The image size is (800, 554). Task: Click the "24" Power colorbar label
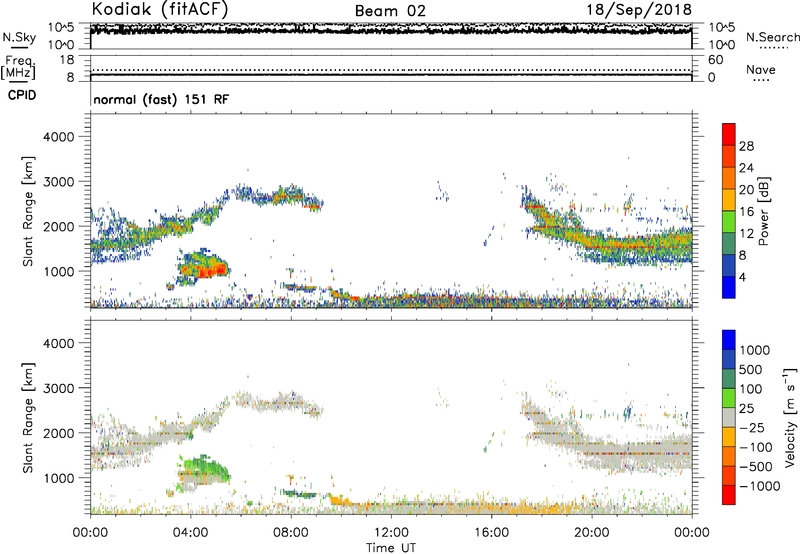(x=746, y=168)
